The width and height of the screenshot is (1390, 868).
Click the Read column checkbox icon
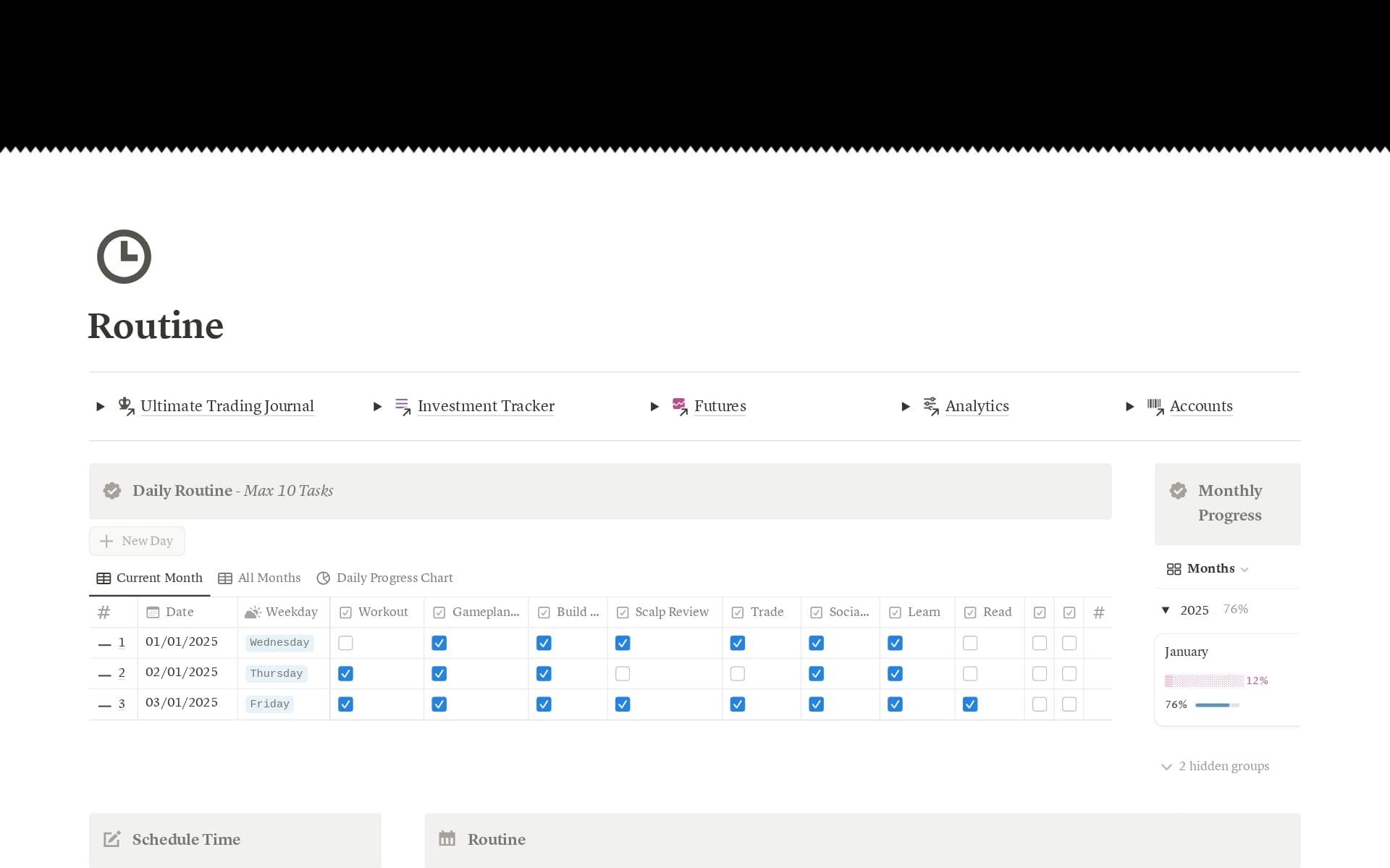[x=970, y=612]
